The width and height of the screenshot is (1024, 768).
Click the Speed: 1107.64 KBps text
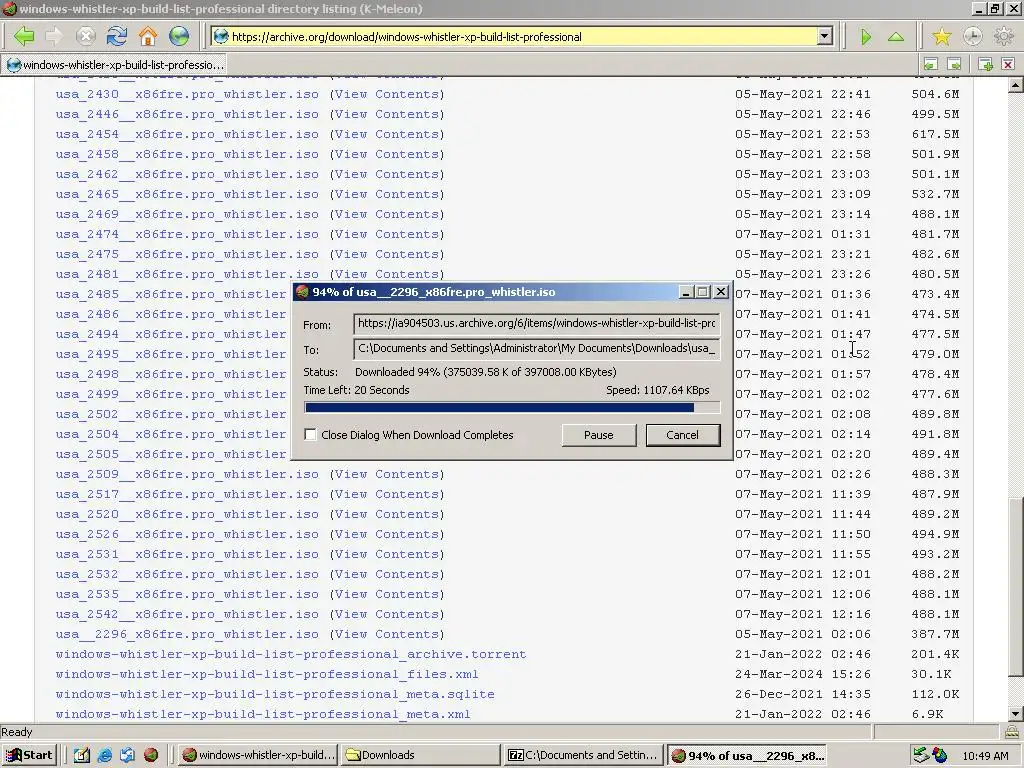click(x=658, y=390)
